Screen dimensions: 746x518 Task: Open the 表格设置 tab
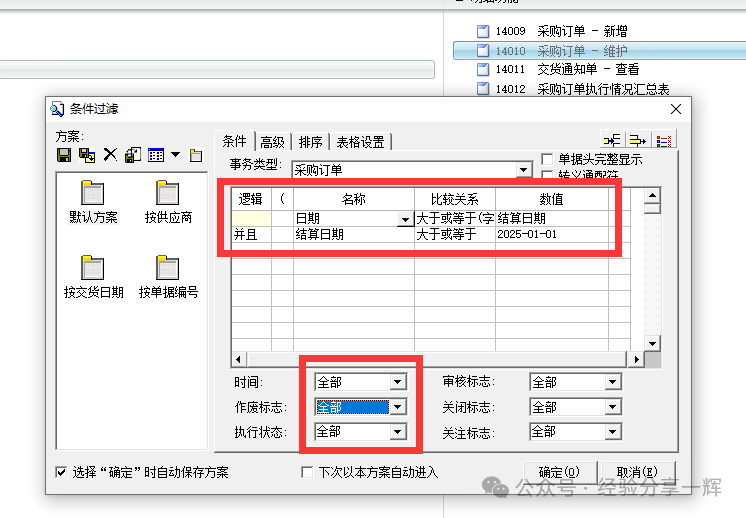360,141
